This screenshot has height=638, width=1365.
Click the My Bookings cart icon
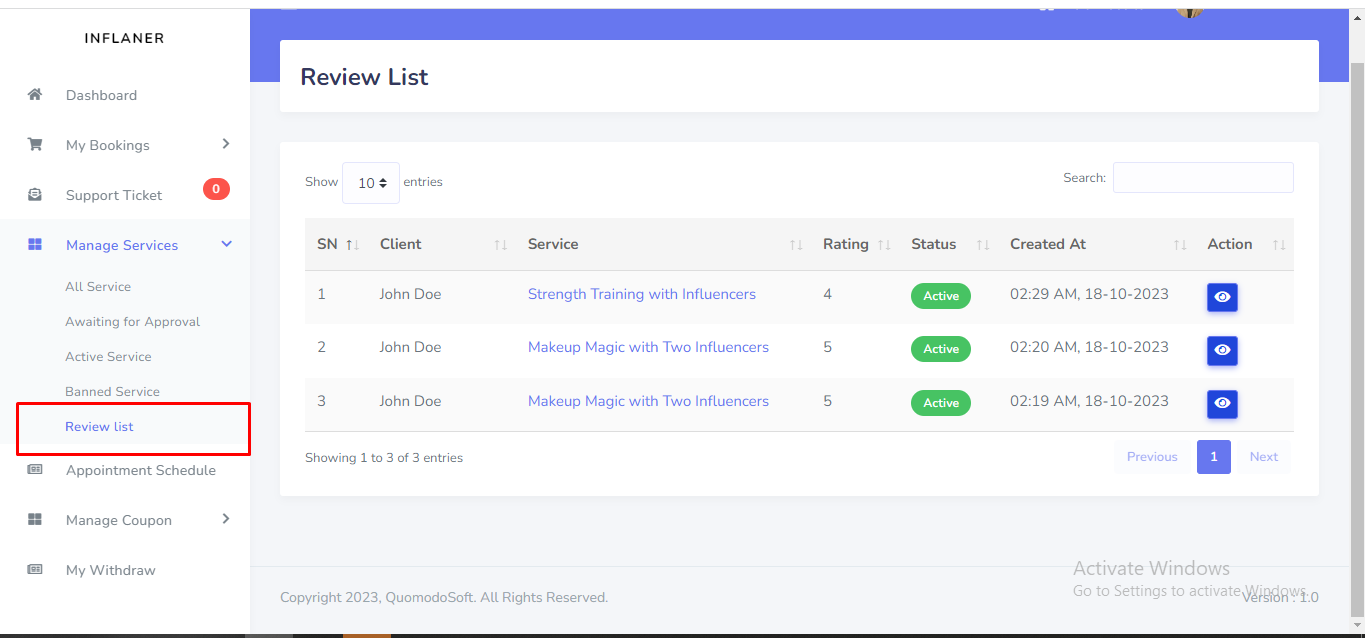(35, 145)
